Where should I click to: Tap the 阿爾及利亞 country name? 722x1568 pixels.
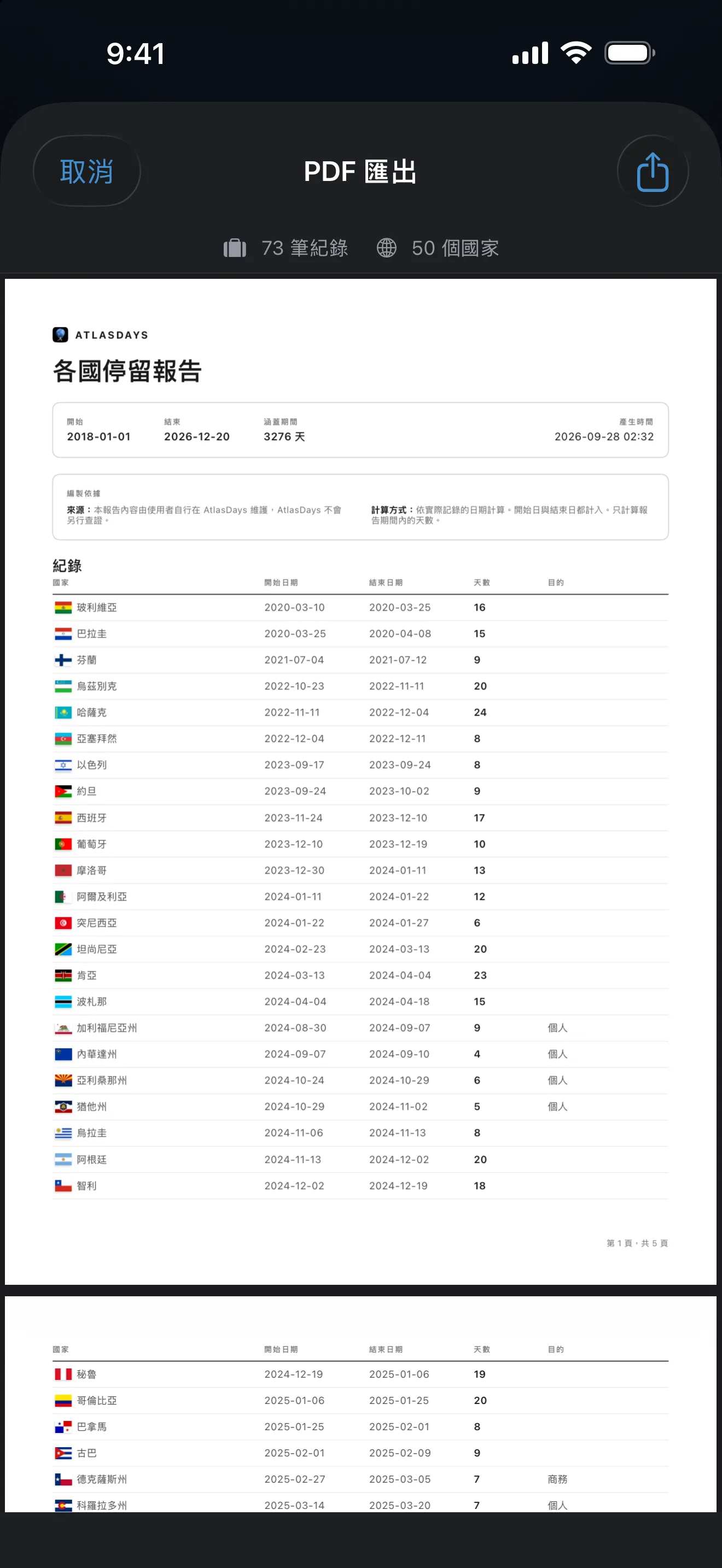point(102,897)
